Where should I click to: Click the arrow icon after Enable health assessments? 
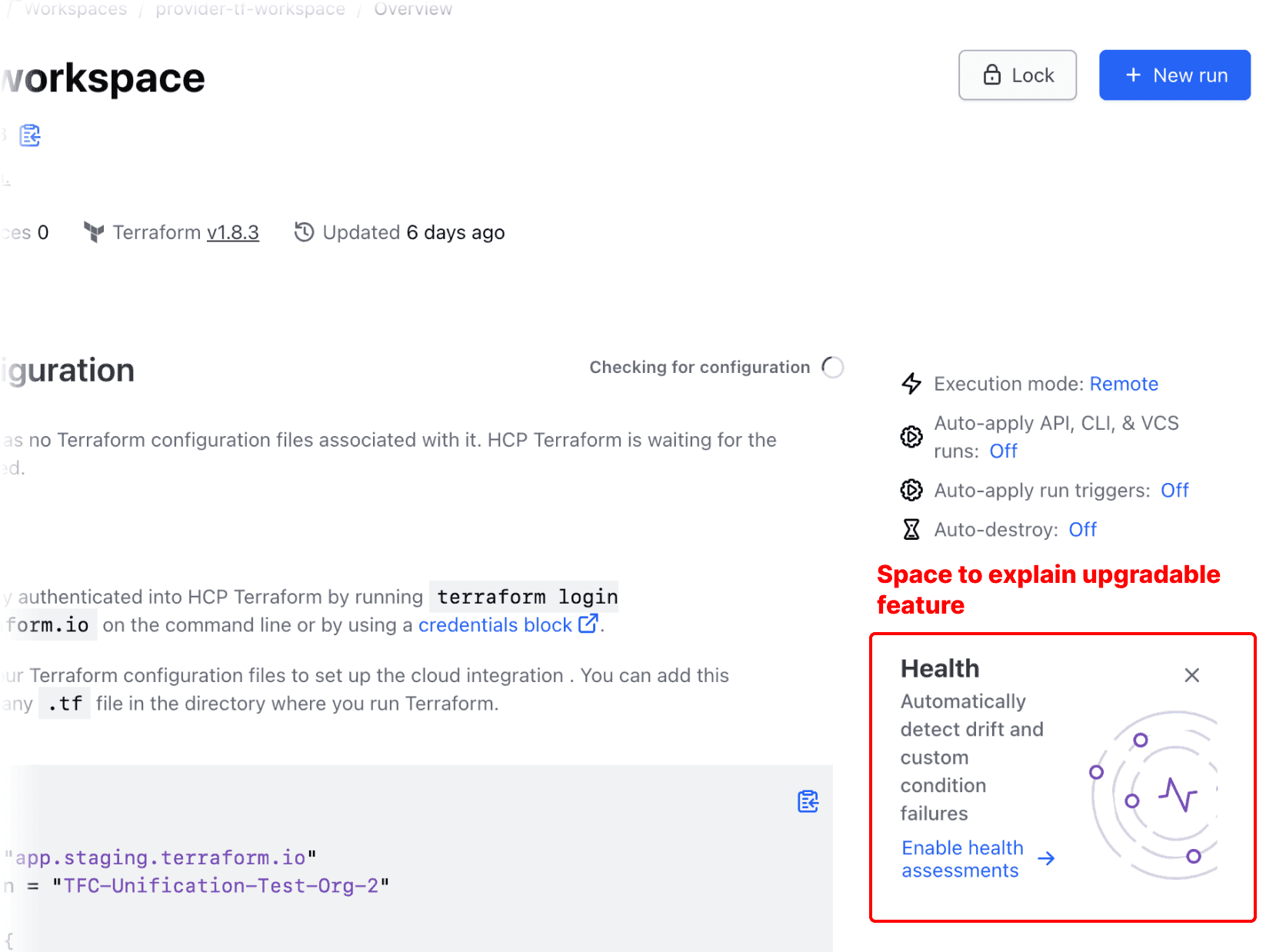[x=1048, y=858]
